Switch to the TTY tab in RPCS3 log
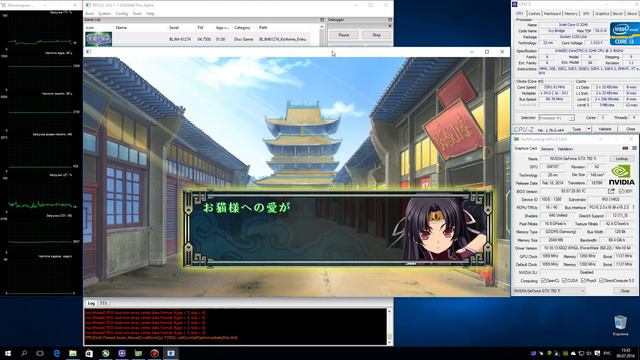Viewport: 640px width, 360px height. pyautogui.click(x=104, y=303)
